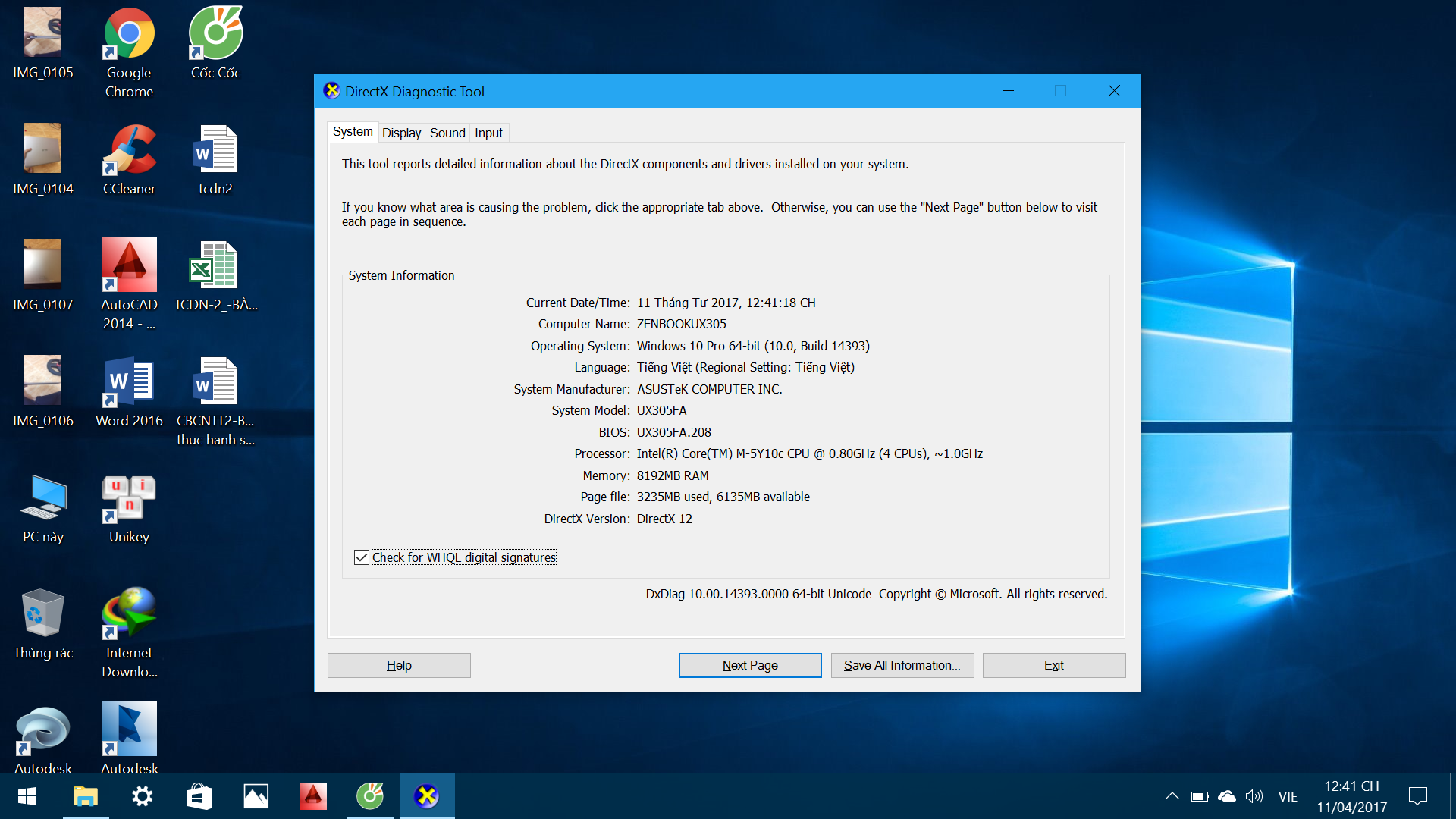Click the Show desktop strip at taskbar end

pyautogui.click(x=1452, y=796)
